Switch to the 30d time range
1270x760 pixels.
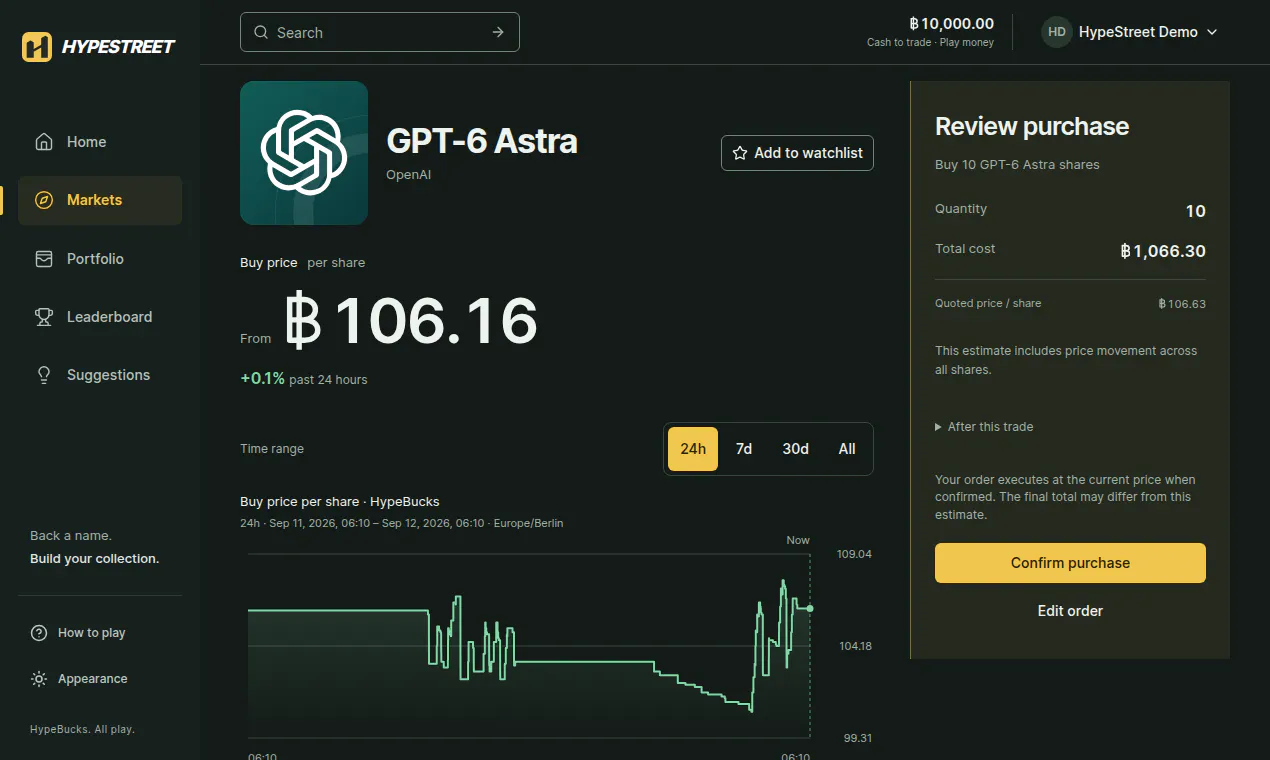[796, 448]
